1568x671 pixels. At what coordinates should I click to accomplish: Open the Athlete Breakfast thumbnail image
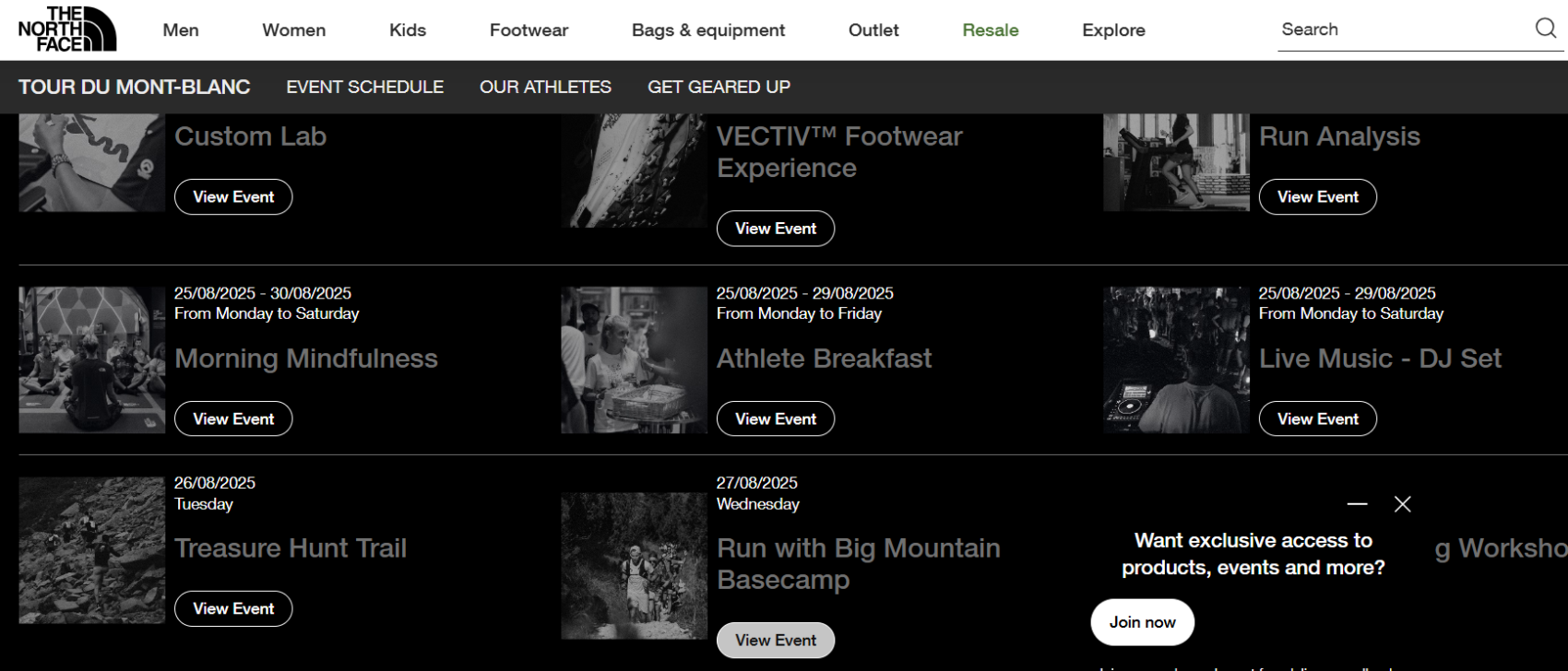pos(634,359)
